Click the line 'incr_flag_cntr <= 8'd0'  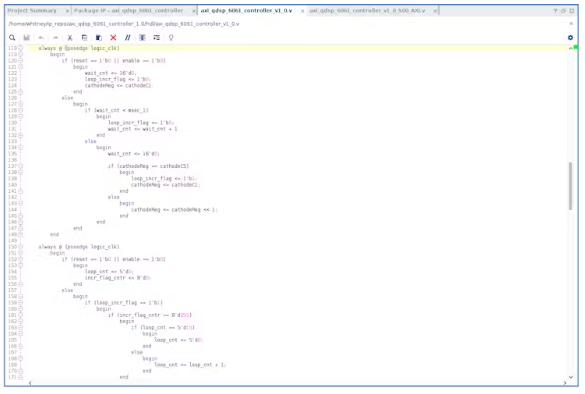coord(118,278)
